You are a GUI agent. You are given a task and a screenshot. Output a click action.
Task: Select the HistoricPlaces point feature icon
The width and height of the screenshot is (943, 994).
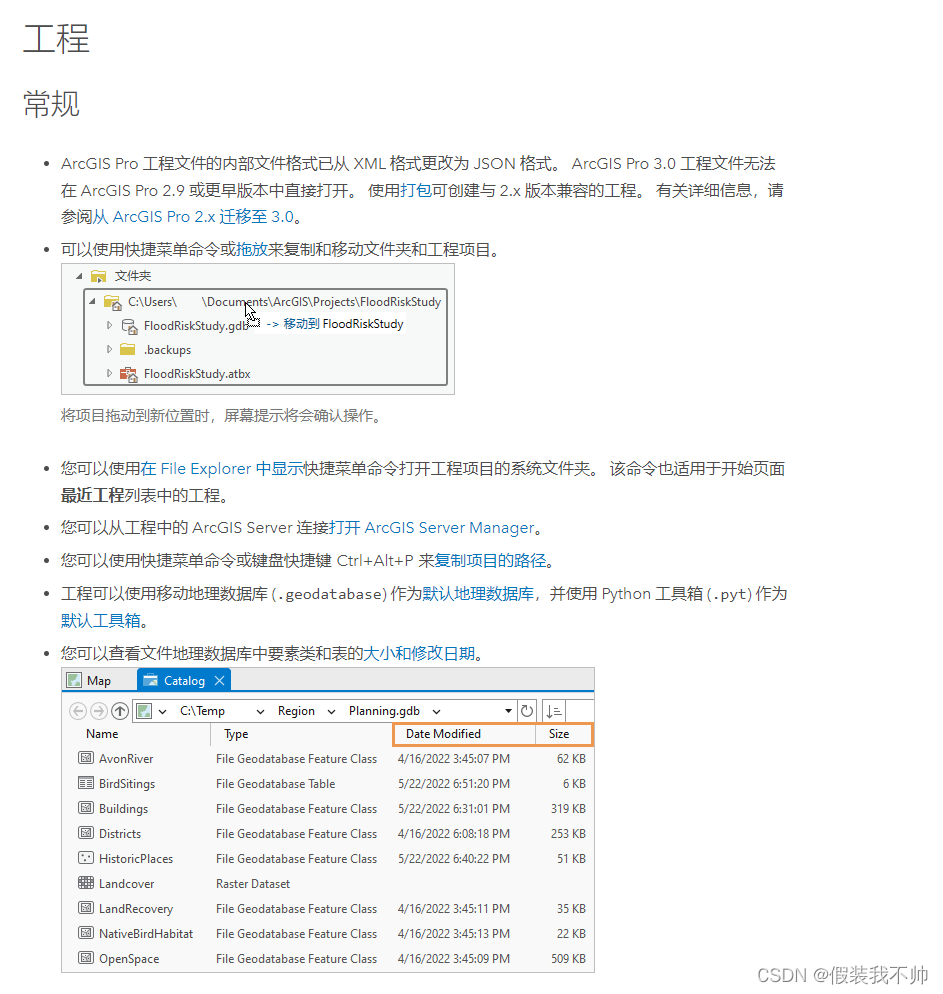coord(86,858)
